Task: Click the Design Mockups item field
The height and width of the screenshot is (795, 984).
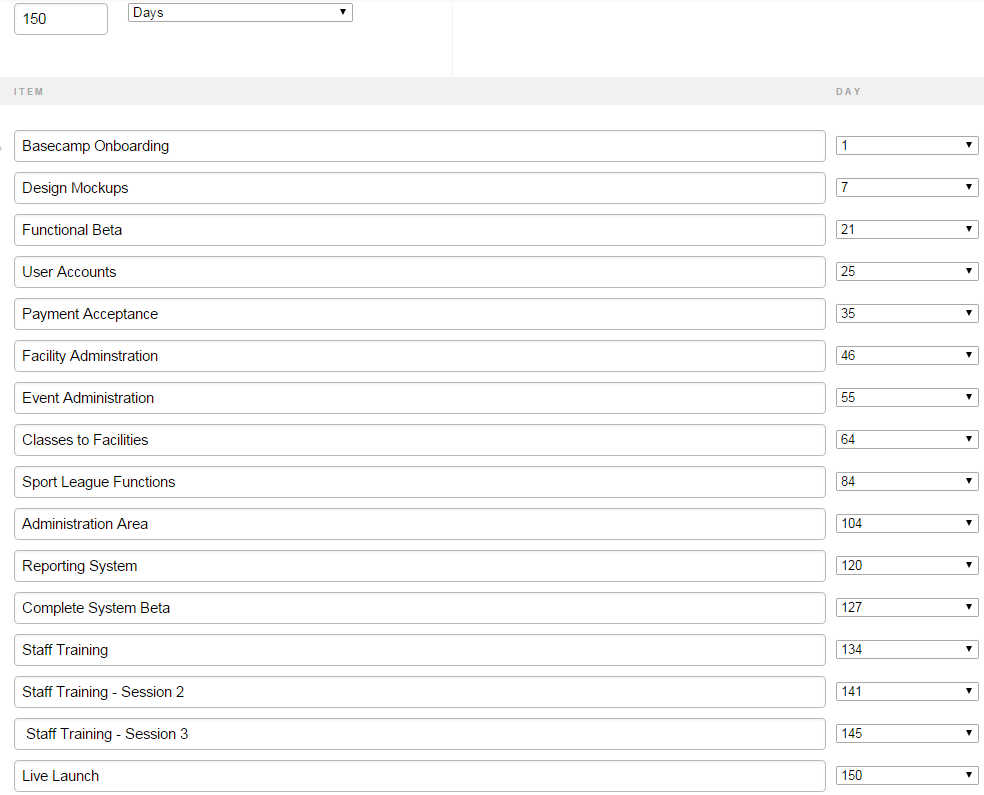Action: 420,188
